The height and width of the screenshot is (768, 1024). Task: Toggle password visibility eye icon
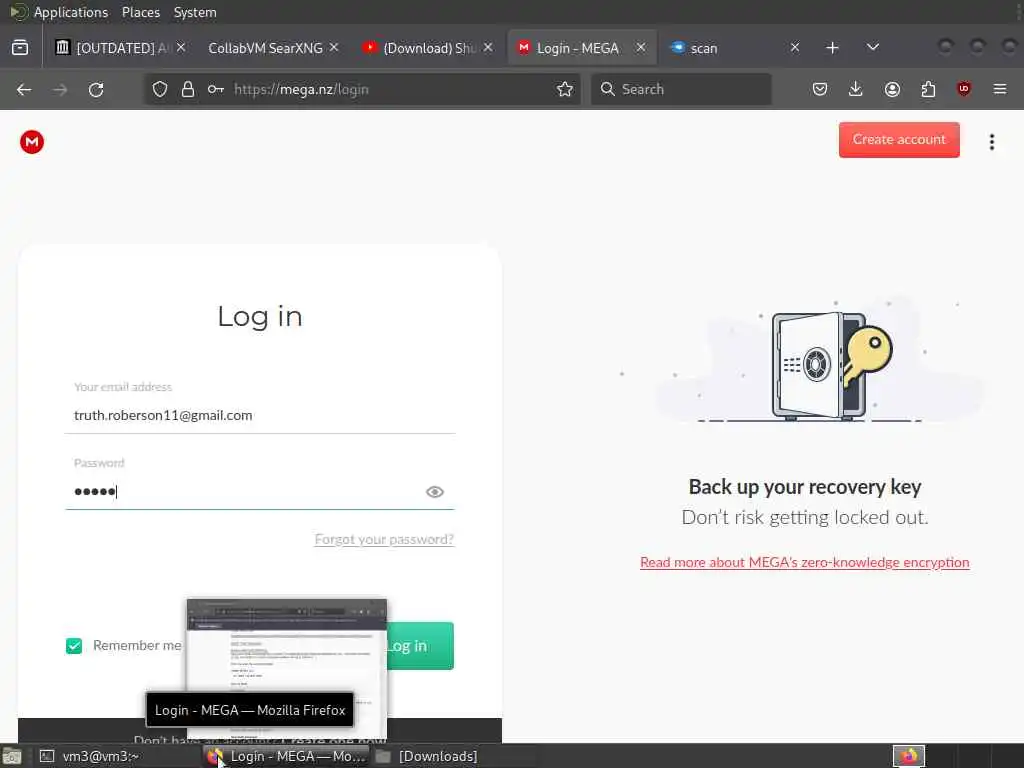[435, 492]
